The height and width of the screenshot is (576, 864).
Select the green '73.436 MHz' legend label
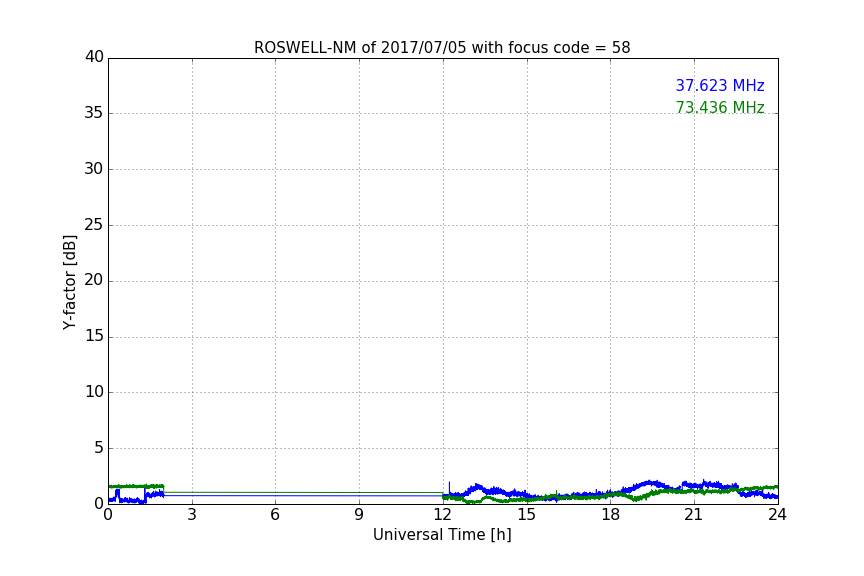[x=720, y=107]
